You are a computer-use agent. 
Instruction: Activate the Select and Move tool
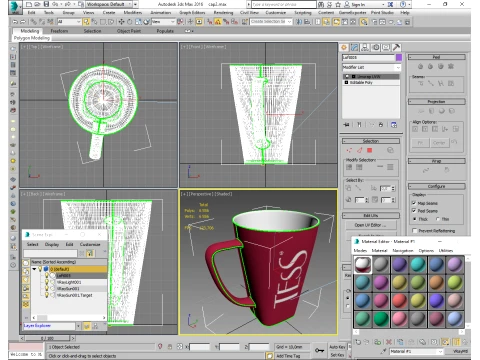point(121,22)
